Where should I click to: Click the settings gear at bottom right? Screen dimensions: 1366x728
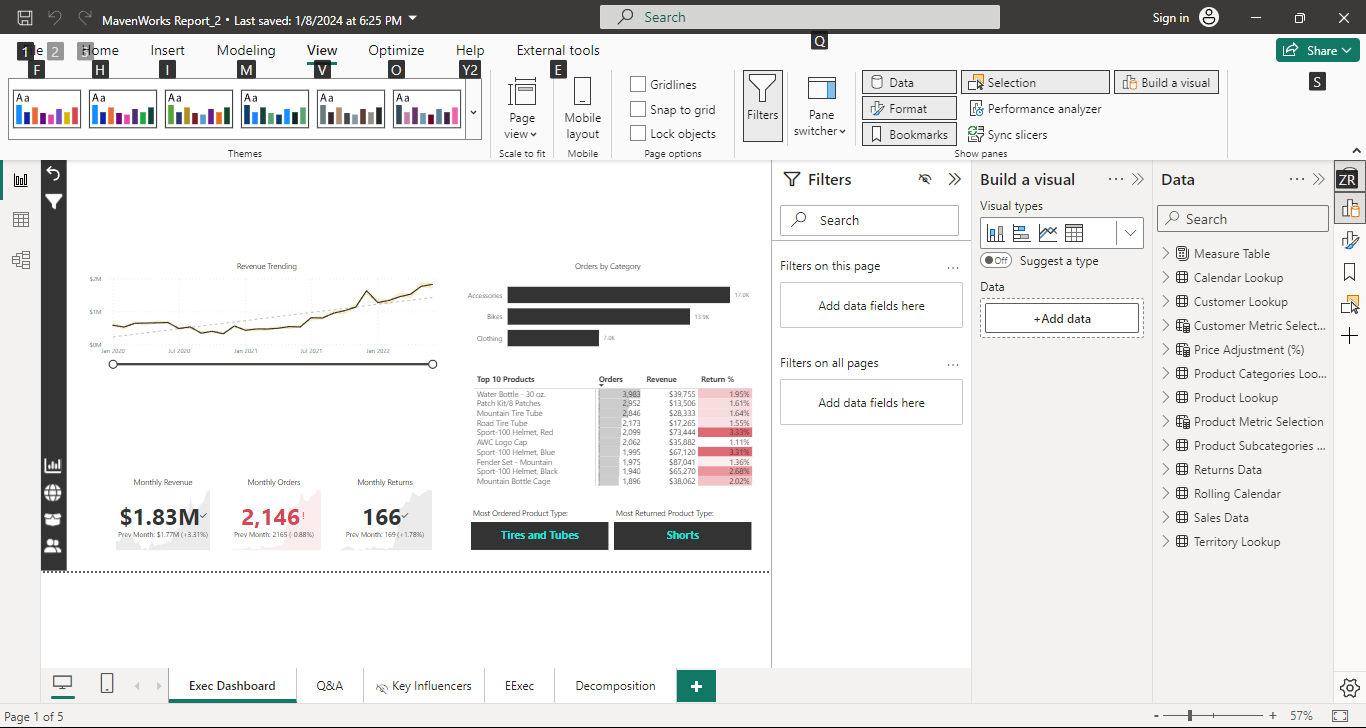coord(1349,687)
